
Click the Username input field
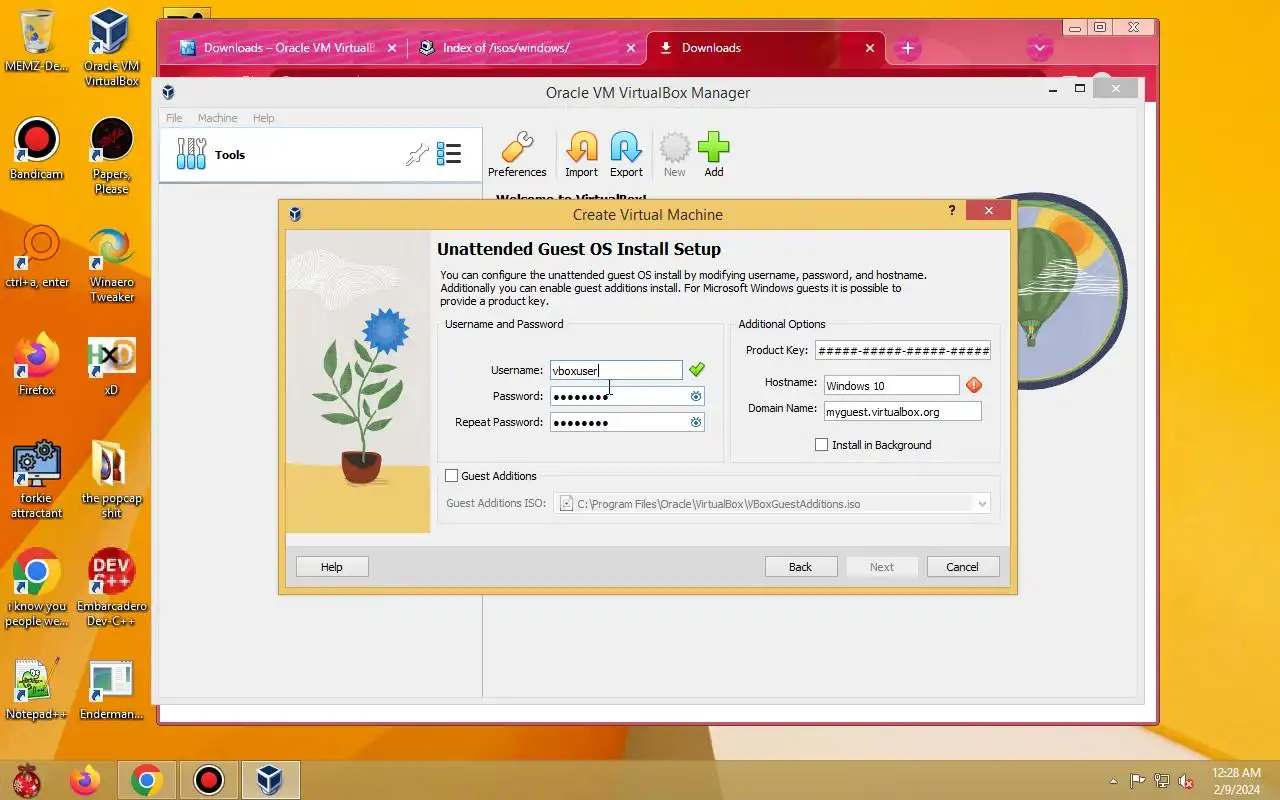[x=616, y=370]
